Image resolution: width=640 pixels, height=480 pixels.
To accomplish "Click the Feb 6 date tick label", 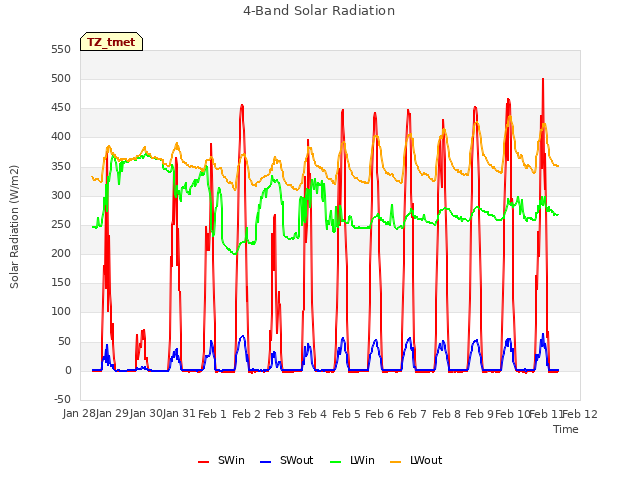I will tap(379, 414).
